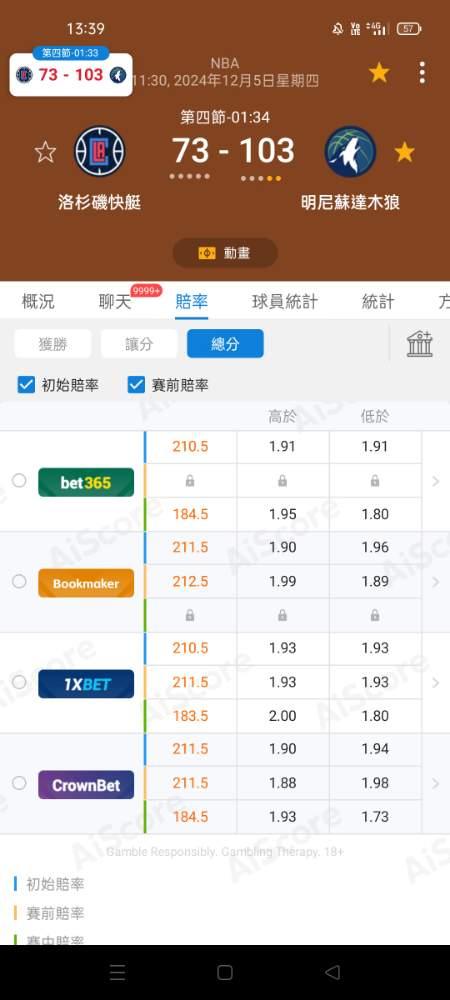Tap the 明尼蘇達木狼 team name

(x=350, y=203)
